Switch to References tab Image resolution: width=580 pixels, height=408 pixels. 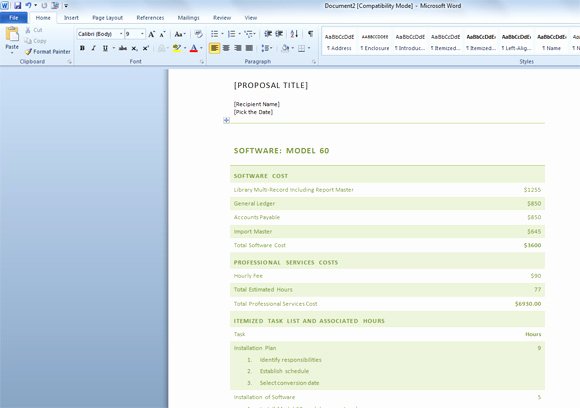(150, 18)
